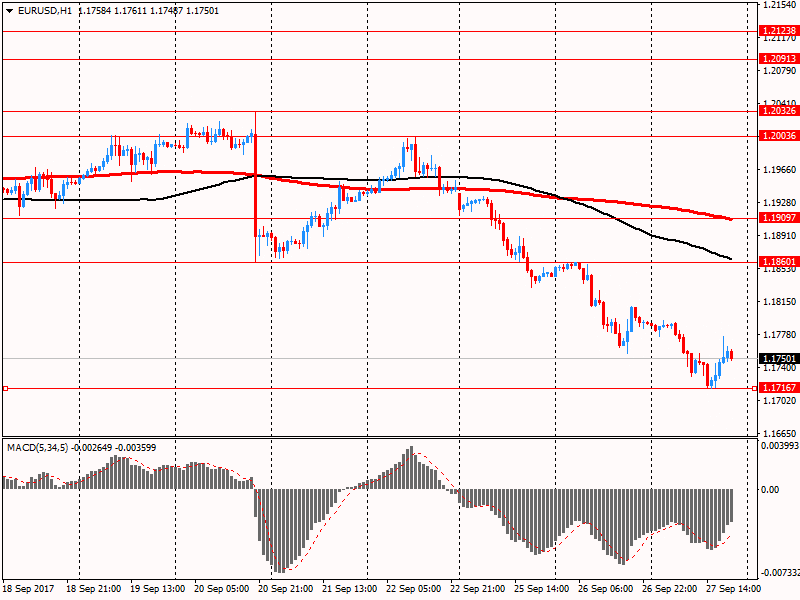Click the 20 Sep 21:00 time label
The width and height of the screenshot is (800, 600).
coord(286,589)
